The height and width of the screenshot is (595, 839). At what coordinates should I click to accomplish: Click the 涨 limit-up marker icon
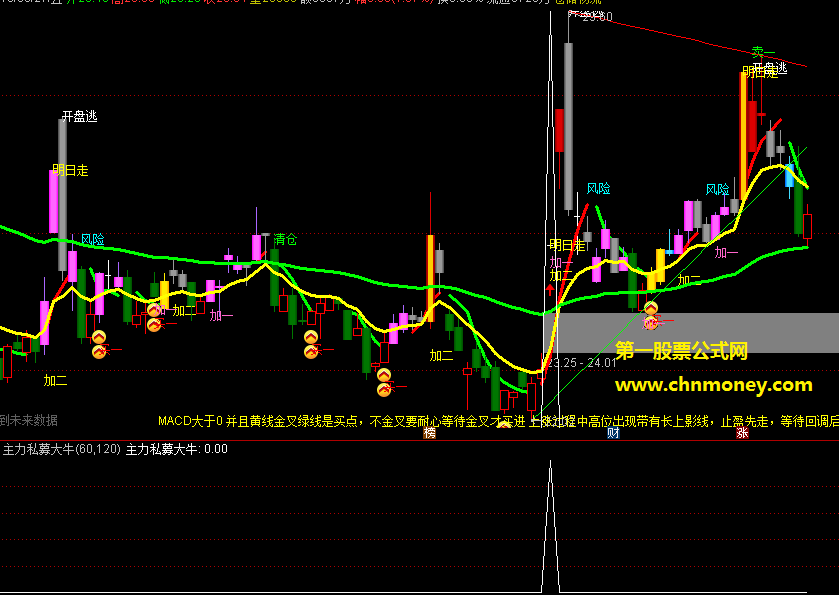point(742,432)
